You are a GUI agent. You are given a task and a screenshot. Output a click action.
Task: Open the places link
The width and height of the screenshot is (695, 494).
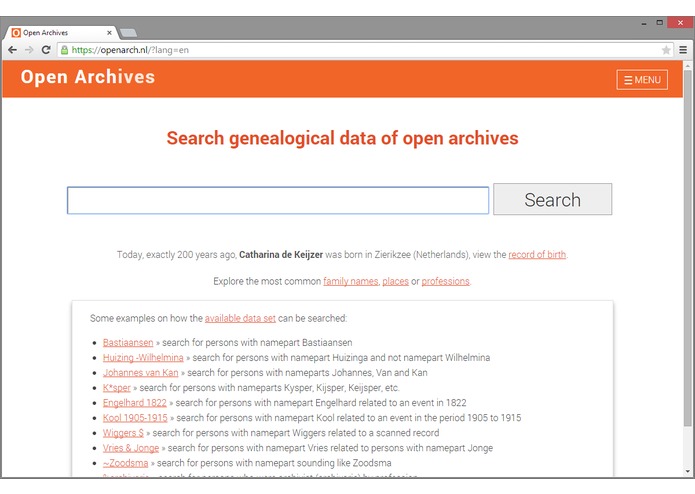click(x=395, y=281)
